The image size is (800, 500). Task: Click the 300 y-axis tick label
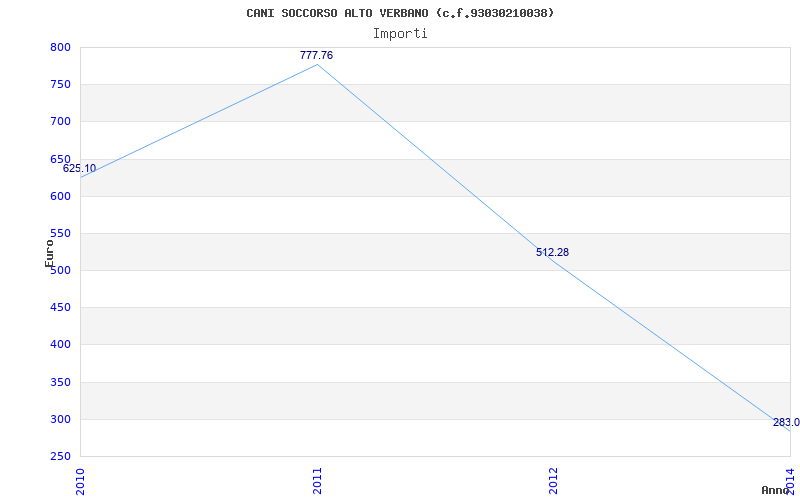tap(60, 420)
